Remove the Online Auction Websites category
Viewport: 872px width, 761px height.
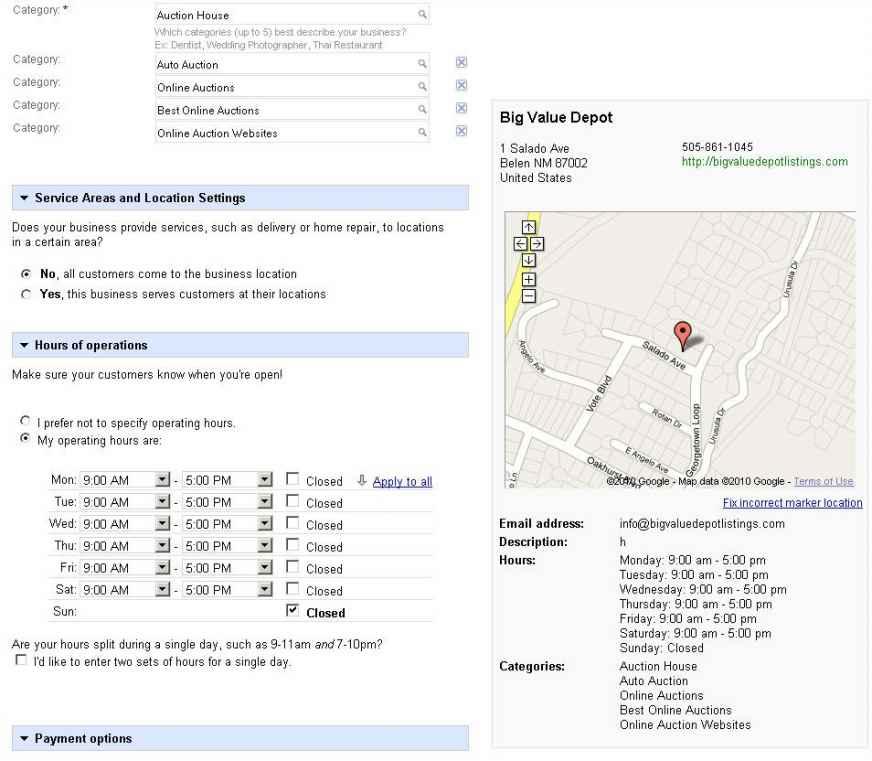[x=461, y=132]
